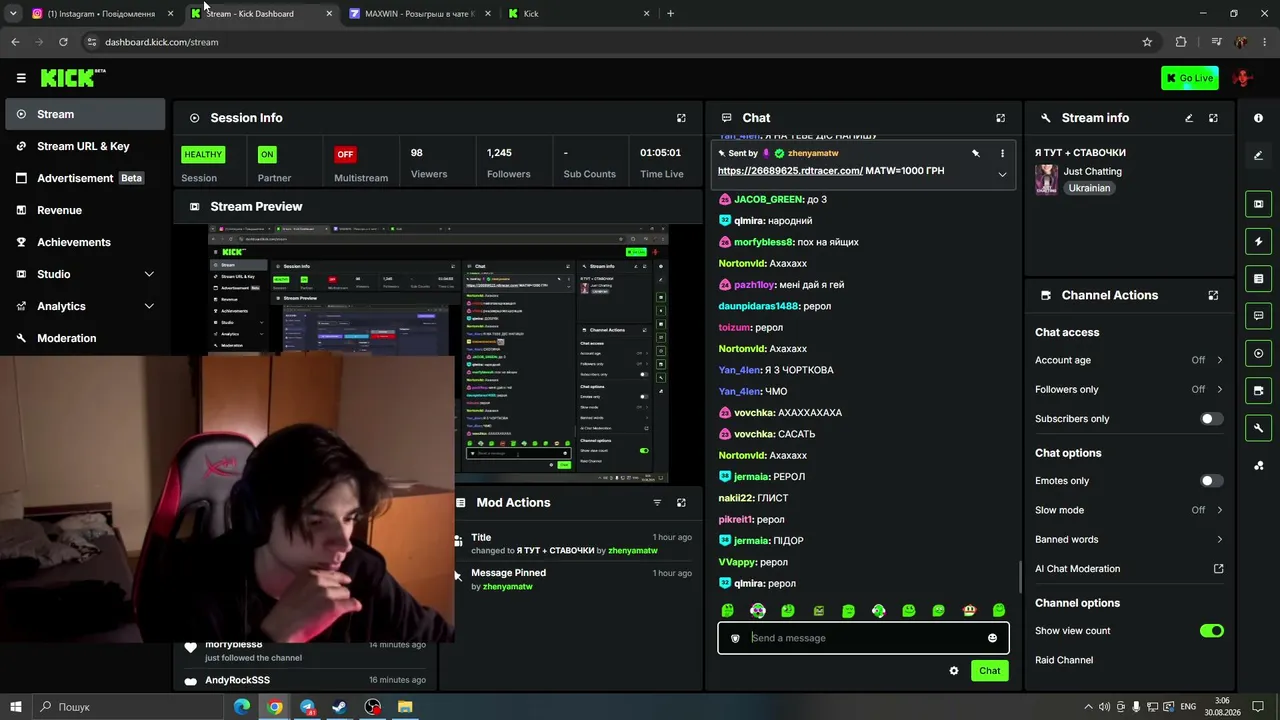
Task: Click the Ukrainian language tag
Action: click(1089, 188)
